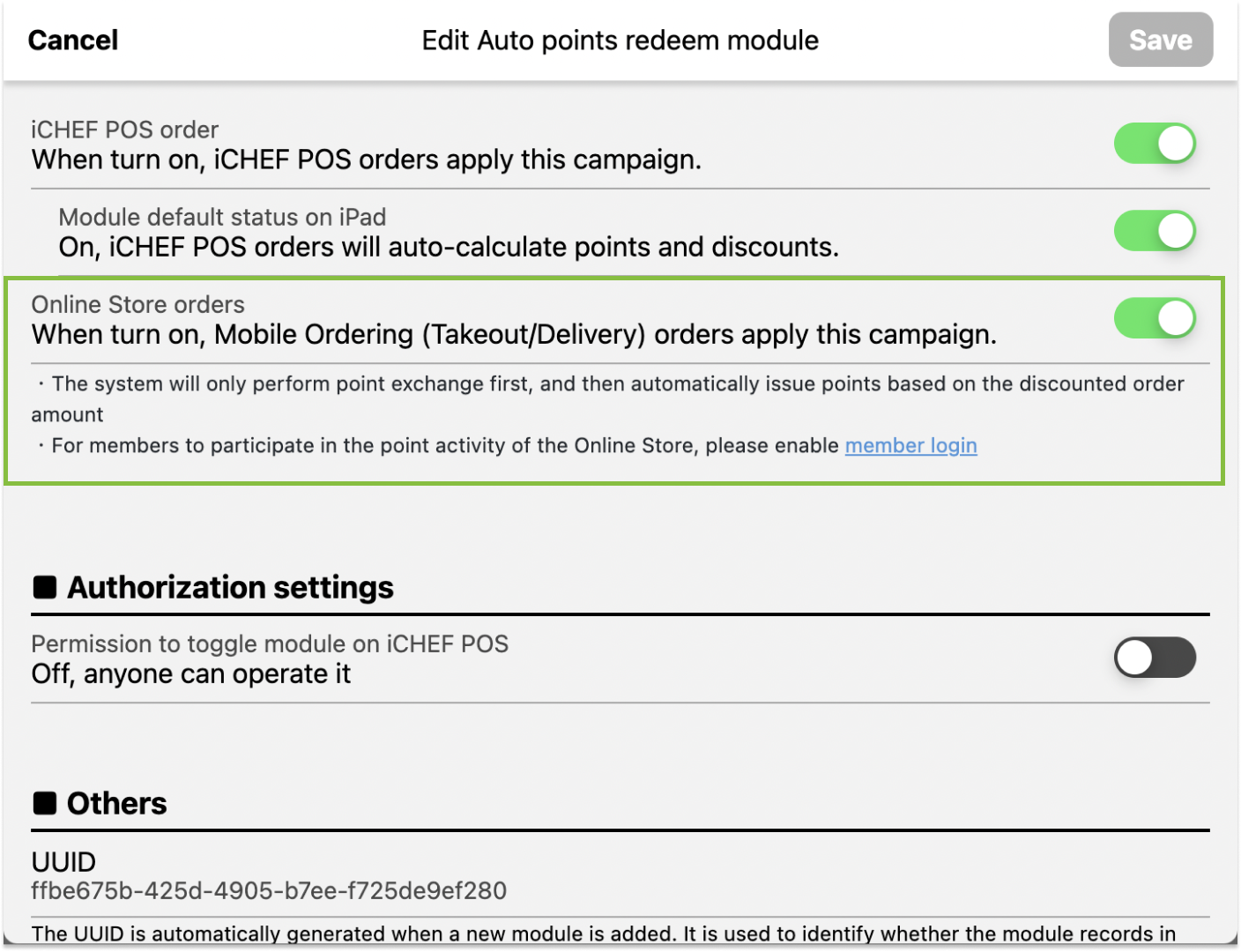1241x952 pixels.
Task: Click the Edit Auto points redeem module title
Action: coord(620,41)
